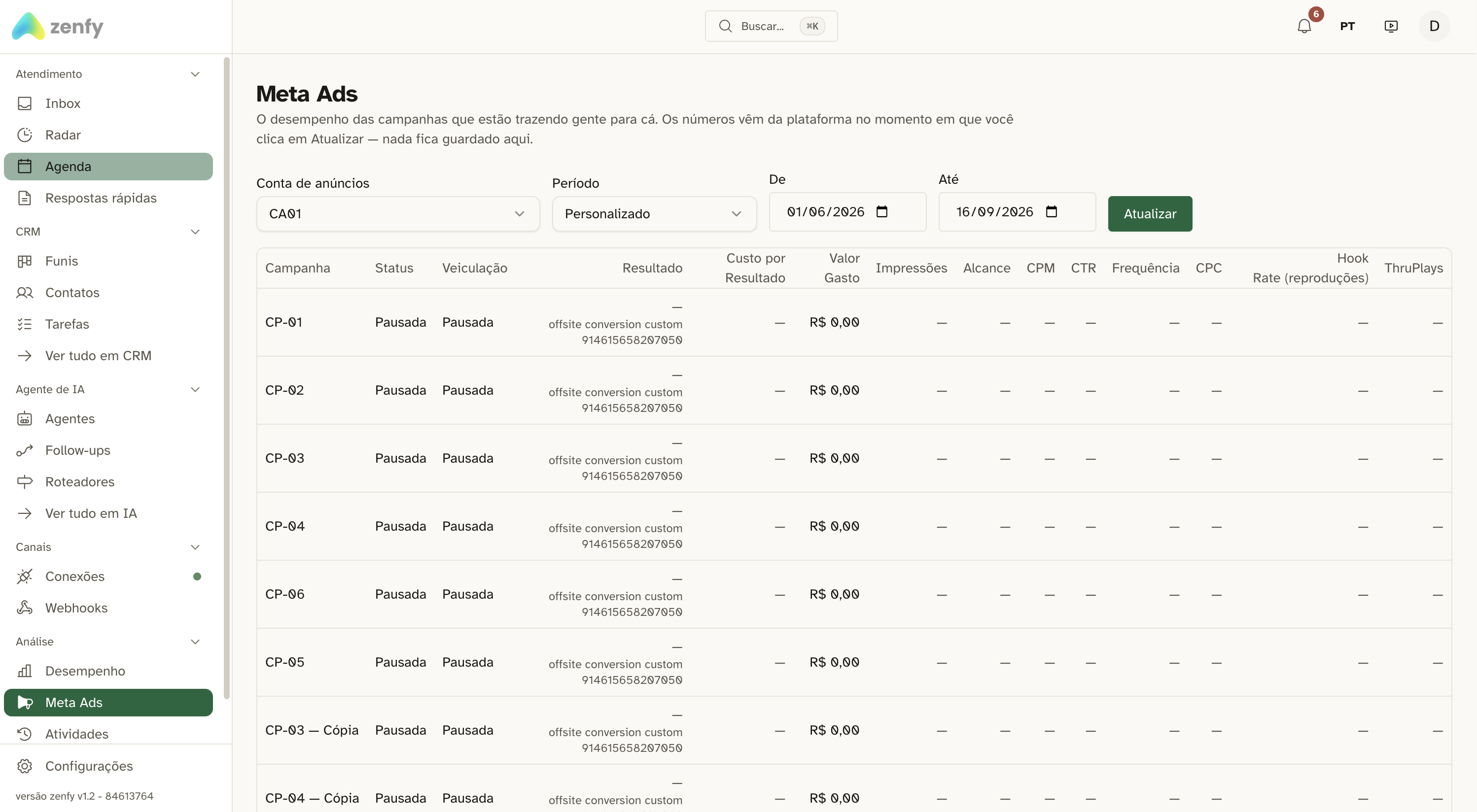
Task: Collapse the Agente de IA section
Action: (x=195, y=389)
